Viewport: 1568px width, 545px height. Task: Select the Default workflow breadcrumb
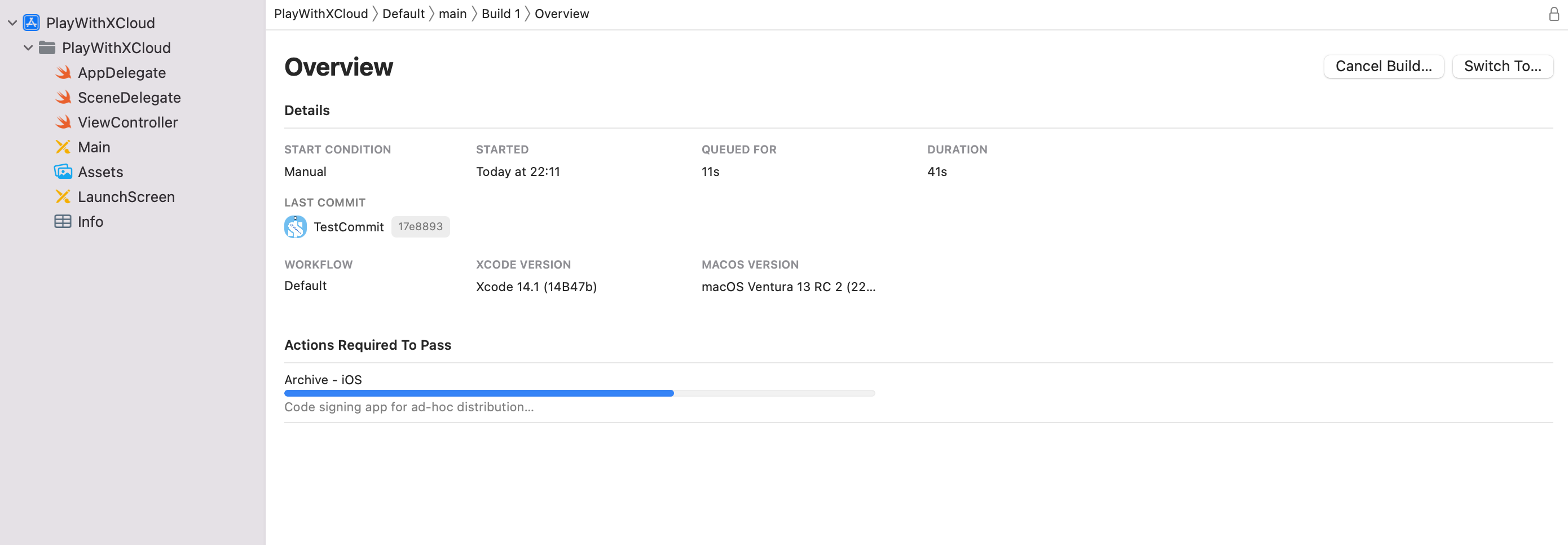(x=402, y=14)
